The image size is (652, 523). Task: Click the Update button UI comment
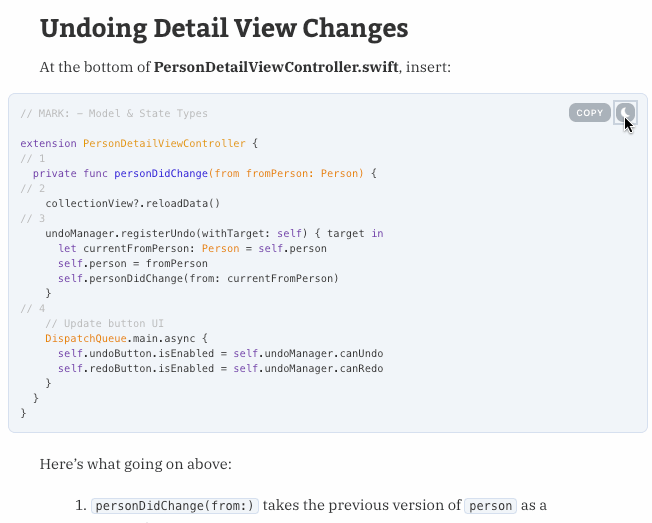104,323
